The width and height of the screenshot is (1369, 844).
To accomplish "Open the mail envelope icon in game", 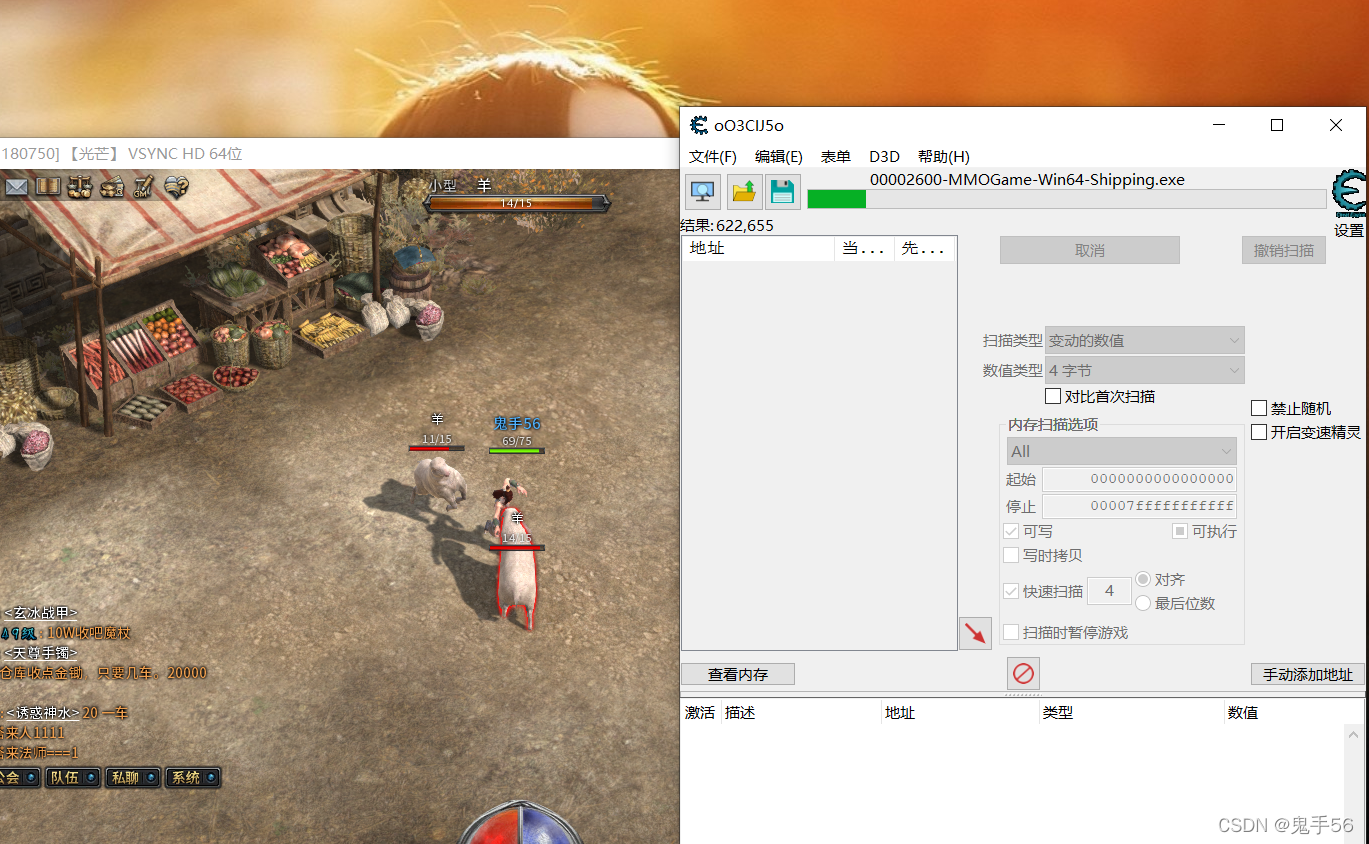I will point(17,187).
